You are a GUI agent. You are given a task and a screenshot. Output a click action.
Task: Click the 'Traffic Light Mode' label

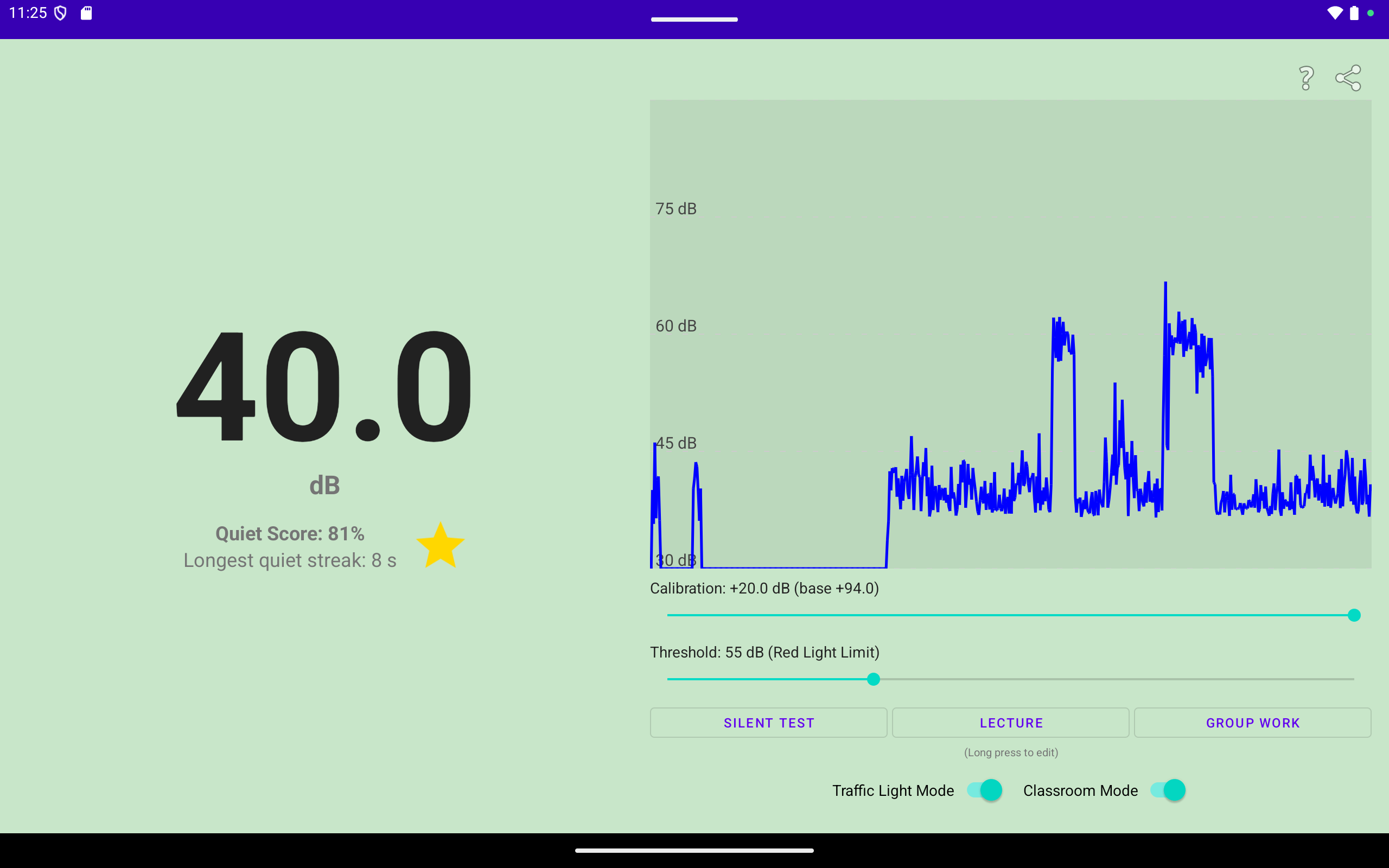pos(893,791)
